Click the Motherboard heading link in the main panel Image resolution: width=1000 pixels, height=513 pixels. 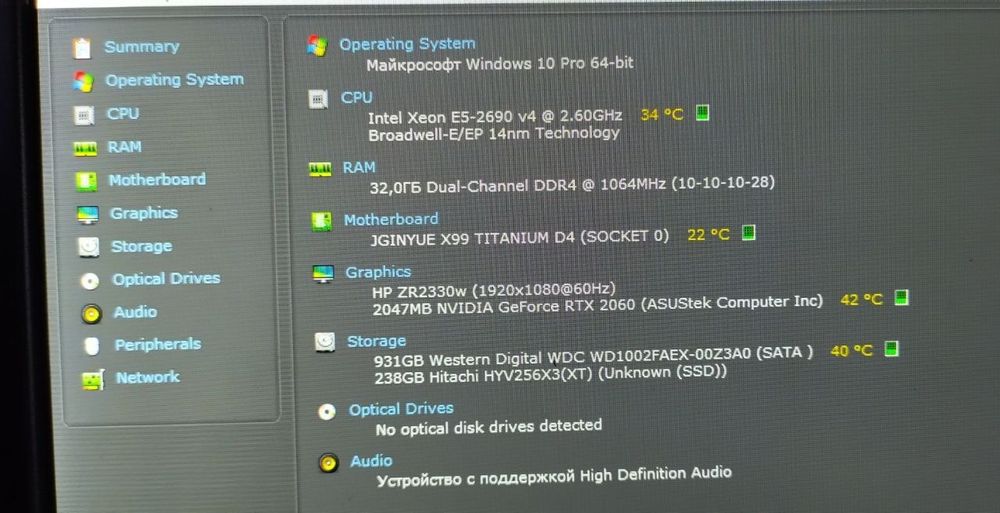[391, 220]
